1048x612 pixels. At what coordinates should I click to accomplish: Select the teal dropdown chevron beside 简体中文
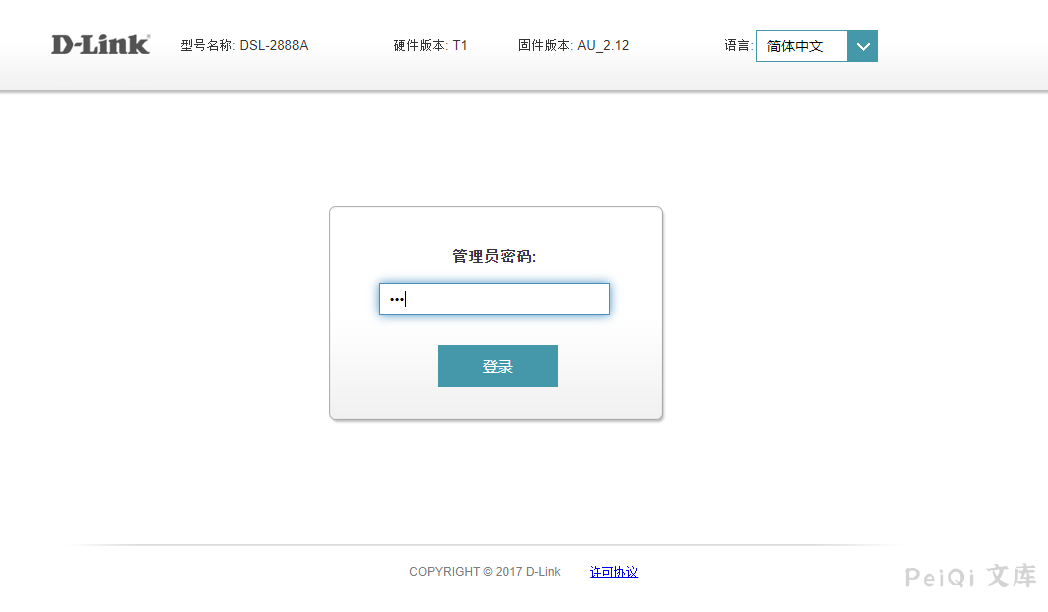(x=862, y=45)
